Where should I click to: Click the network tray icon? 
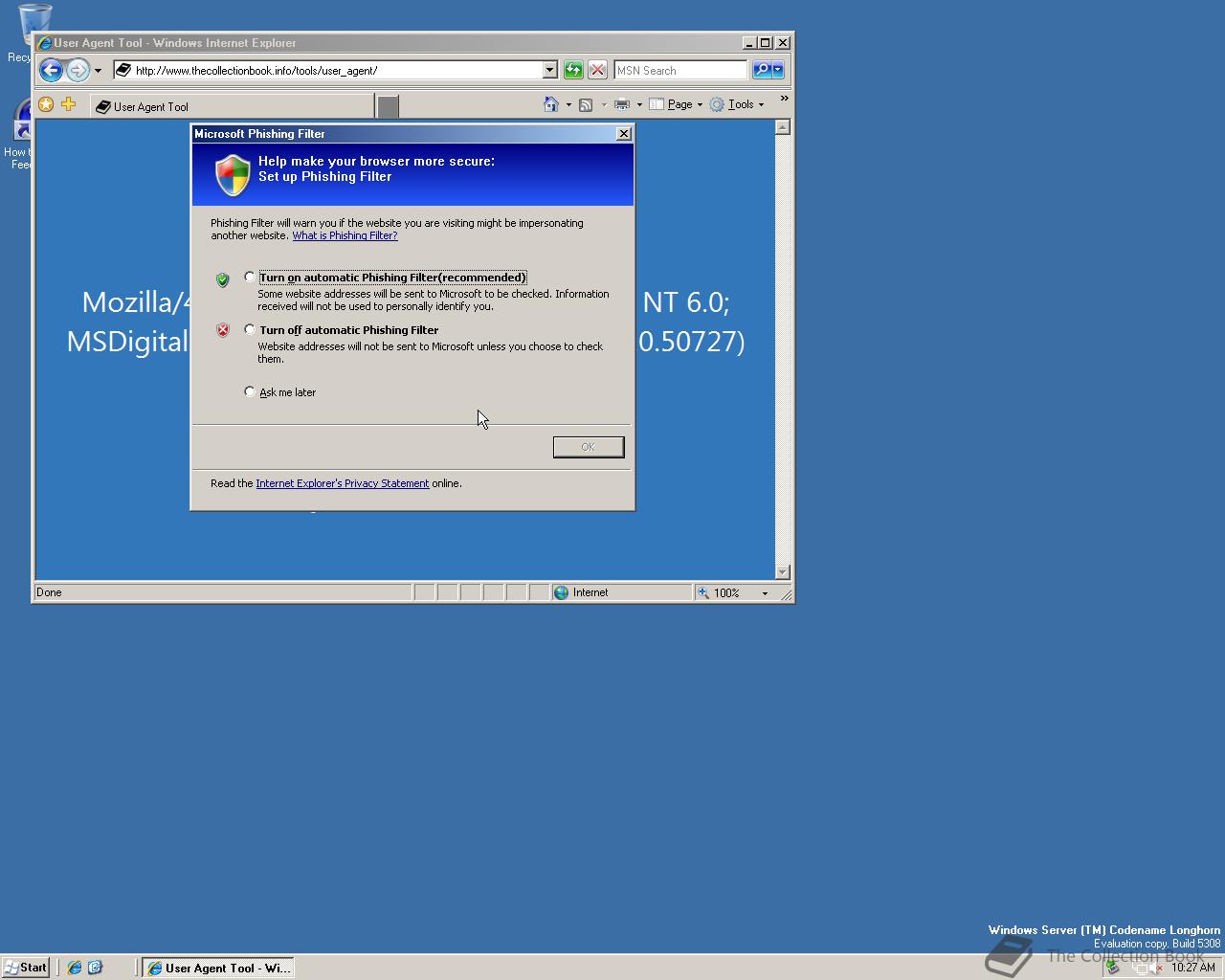click(1139, 968)
